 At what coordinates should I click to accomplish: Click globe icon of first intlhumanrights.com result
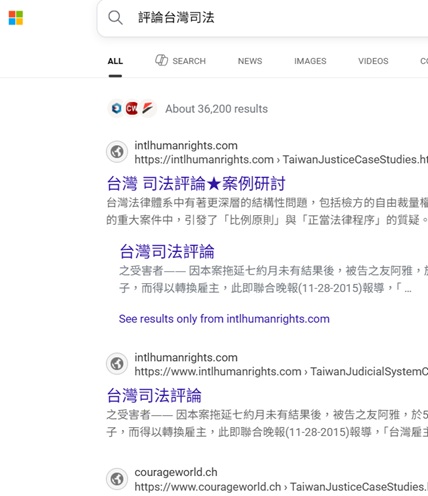pyautogui.click(x=117, y=152)
